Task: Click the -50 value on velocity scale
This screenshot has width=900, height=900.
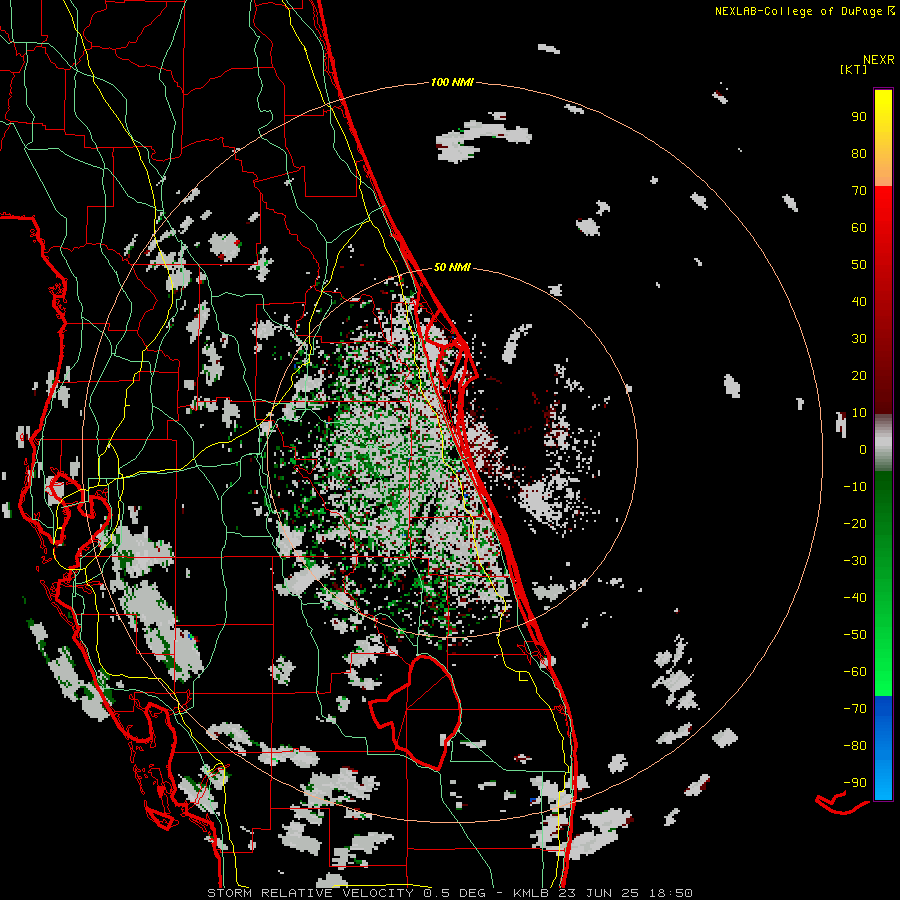Action: pos(855,635)
